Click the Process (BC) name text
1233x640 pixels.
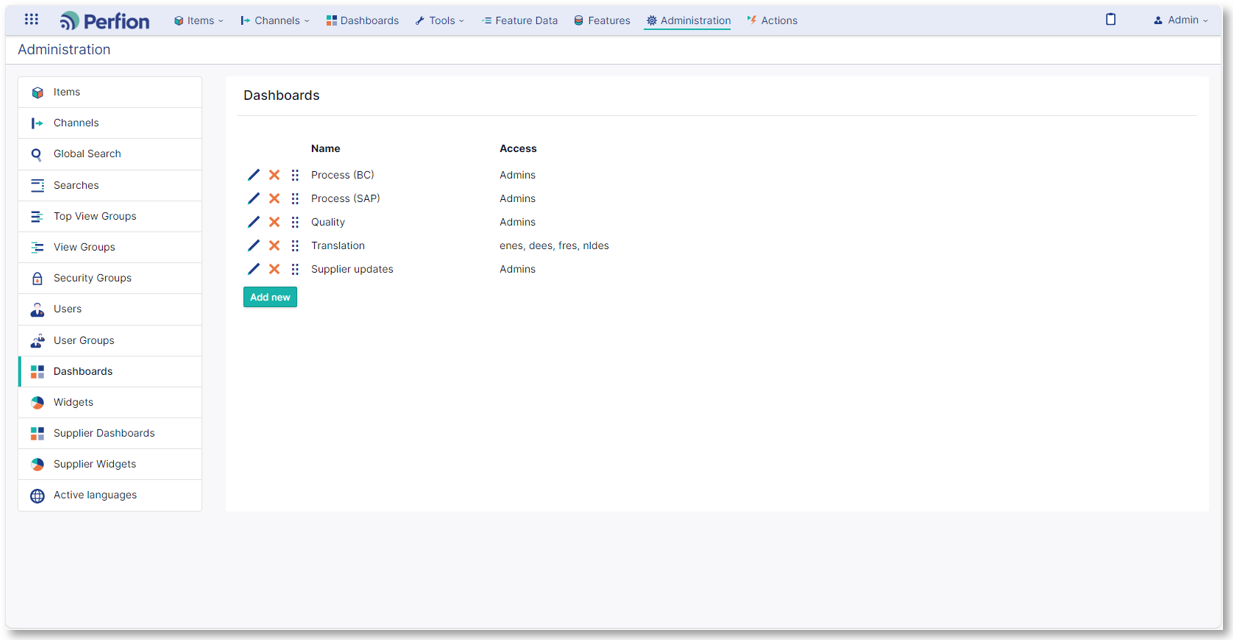(342, 175)
